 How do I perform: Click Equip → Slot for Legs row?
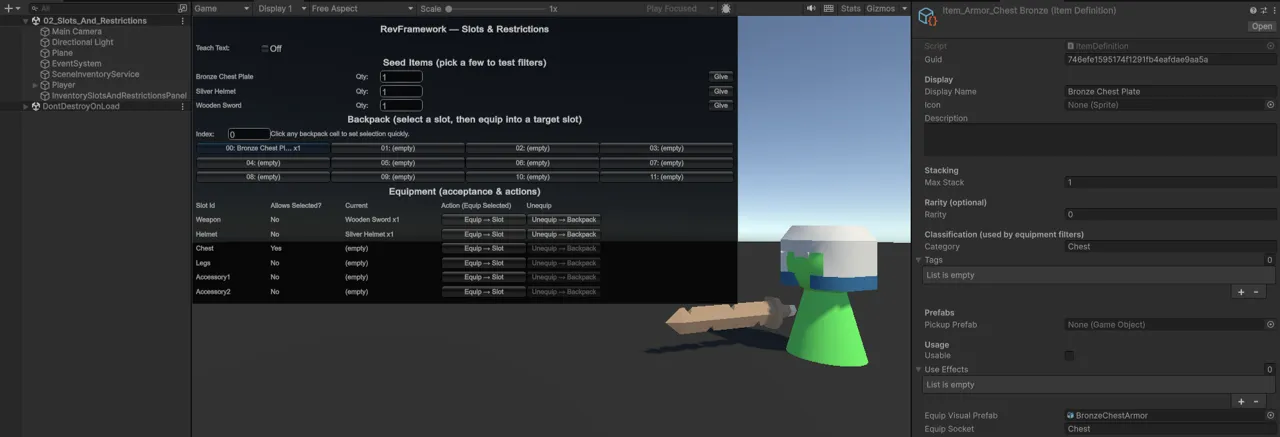pos(484,263)
